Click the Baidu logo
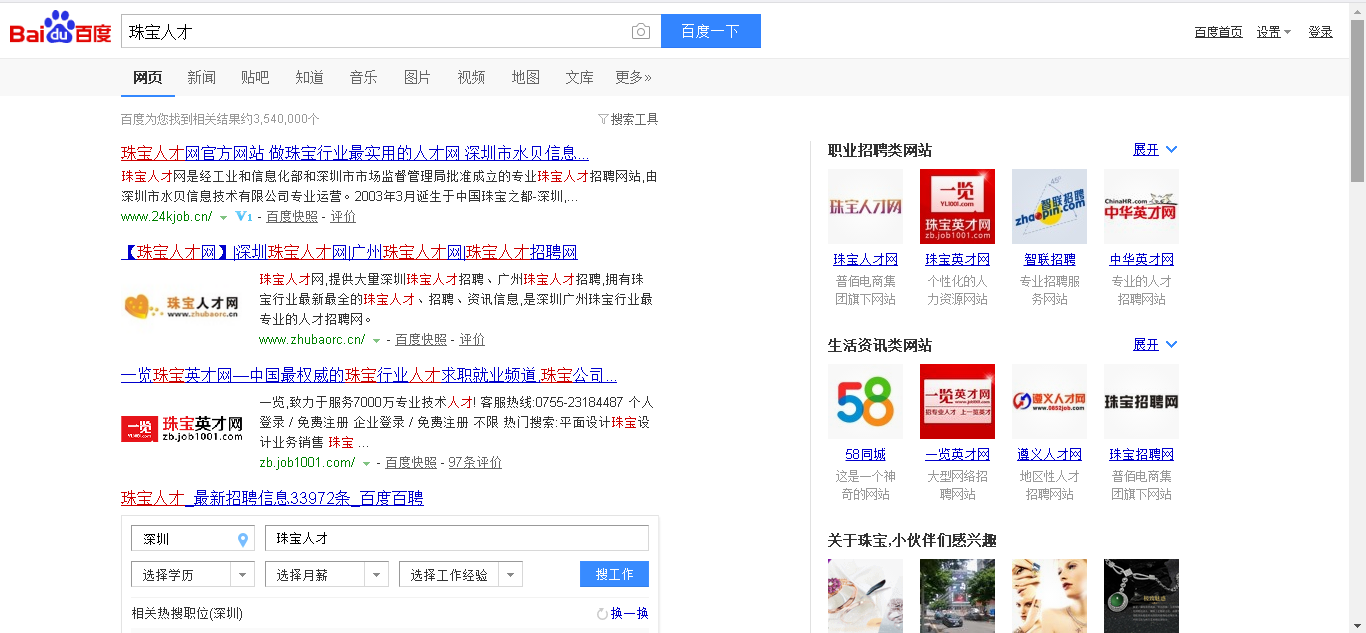The height and width of the screenshot is (633, 1366). (60, 30)
